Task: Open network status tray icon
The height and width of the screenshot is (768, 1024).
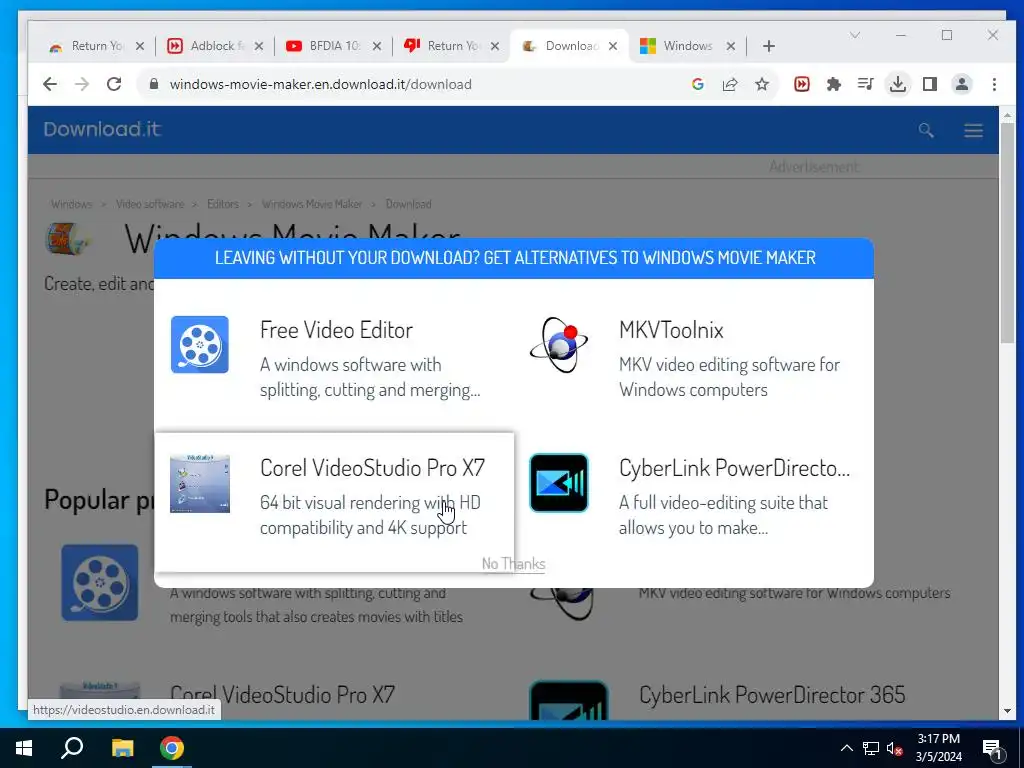Action: (x=871, y=748)
